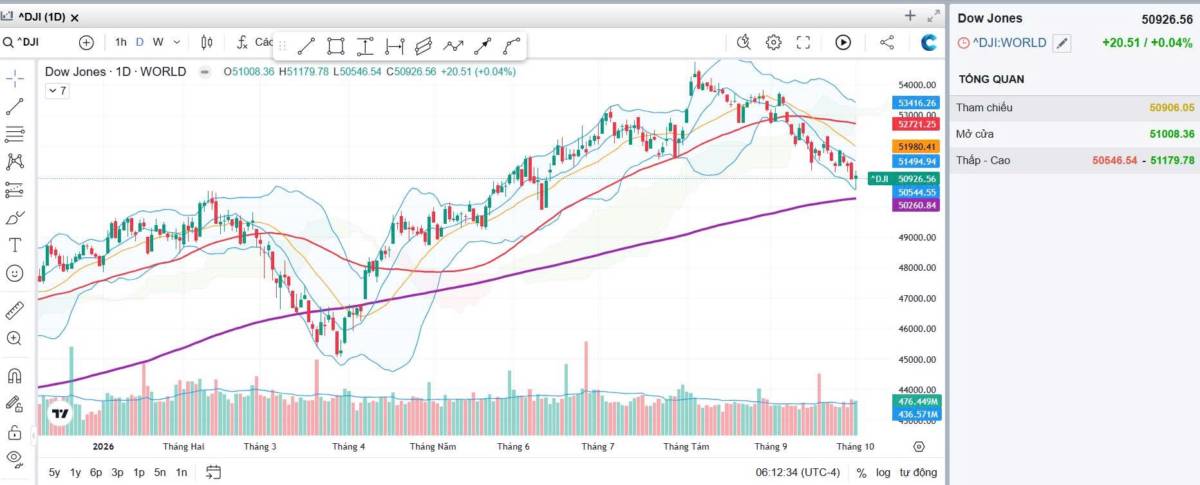1200x485 pixels.
Task: Start bar replay play button
Action: [843, 42]
